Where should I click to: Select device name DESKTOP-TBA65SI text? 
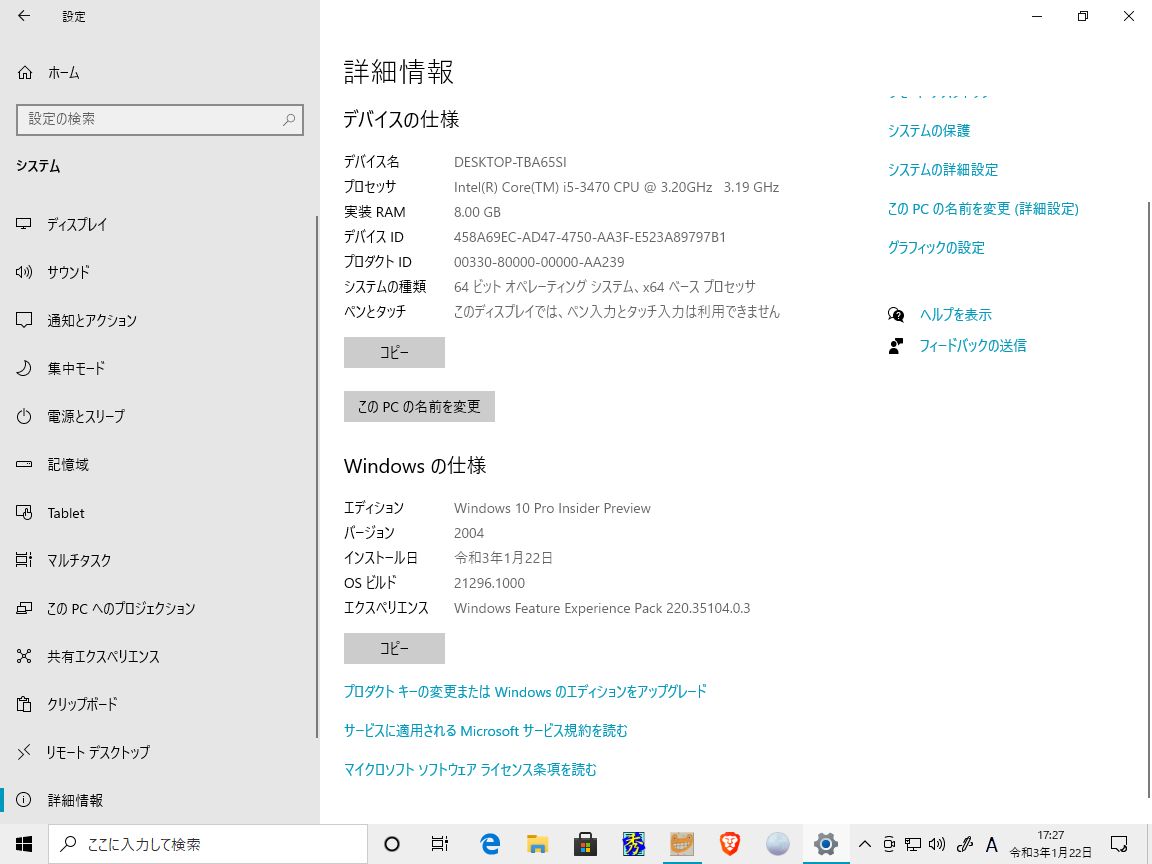(510, 162)
